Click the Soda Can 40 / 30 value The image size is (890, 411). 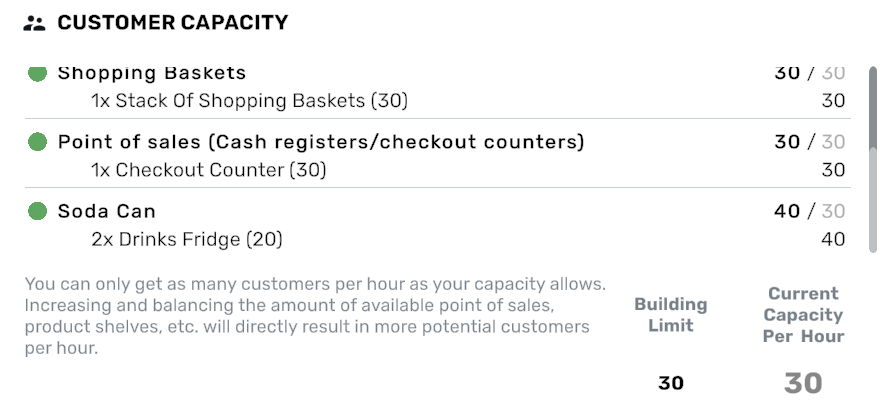809,211
